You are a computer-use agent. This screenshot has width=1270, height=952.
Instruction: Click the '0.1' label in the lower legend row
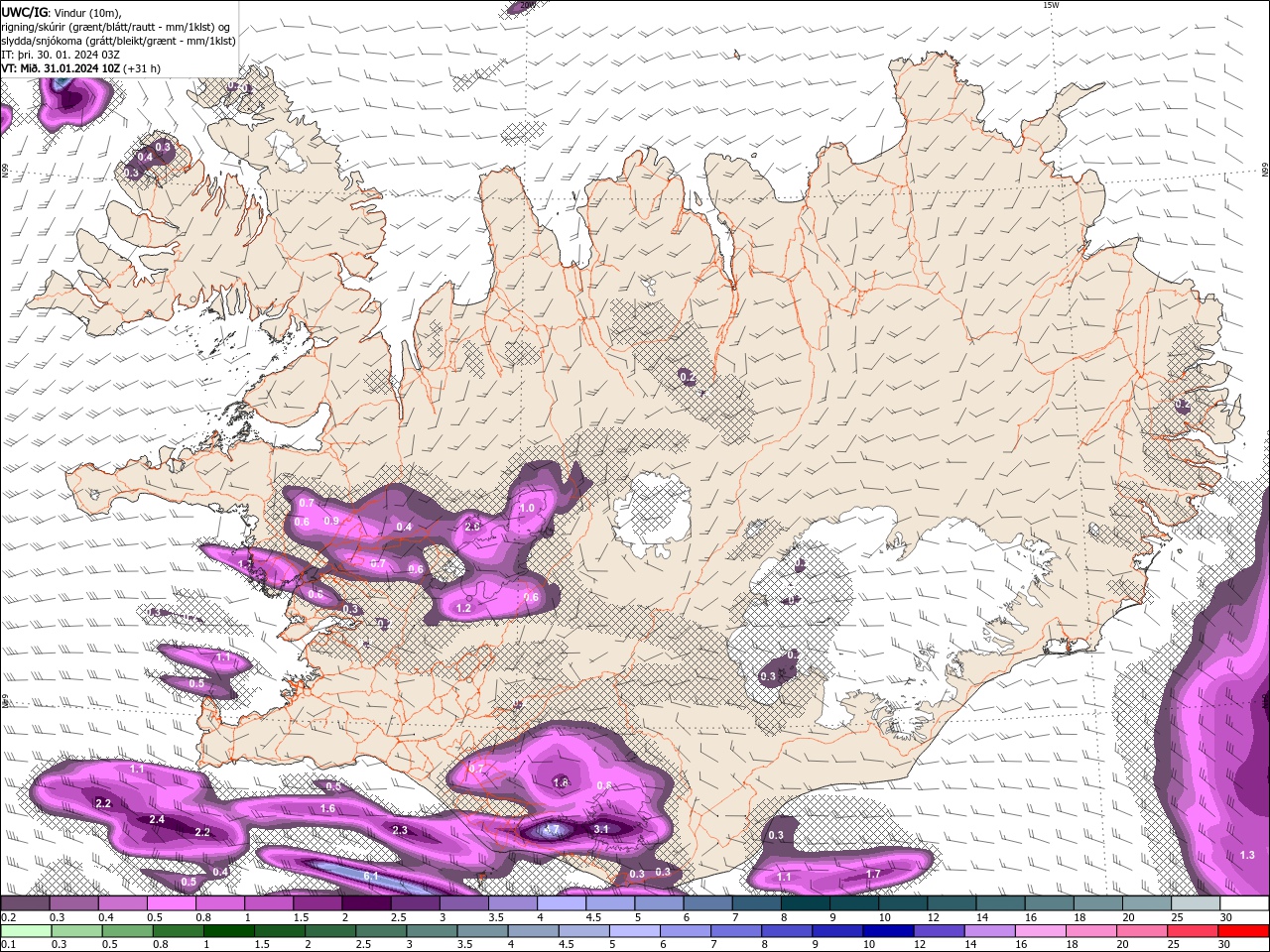point(8,944)
